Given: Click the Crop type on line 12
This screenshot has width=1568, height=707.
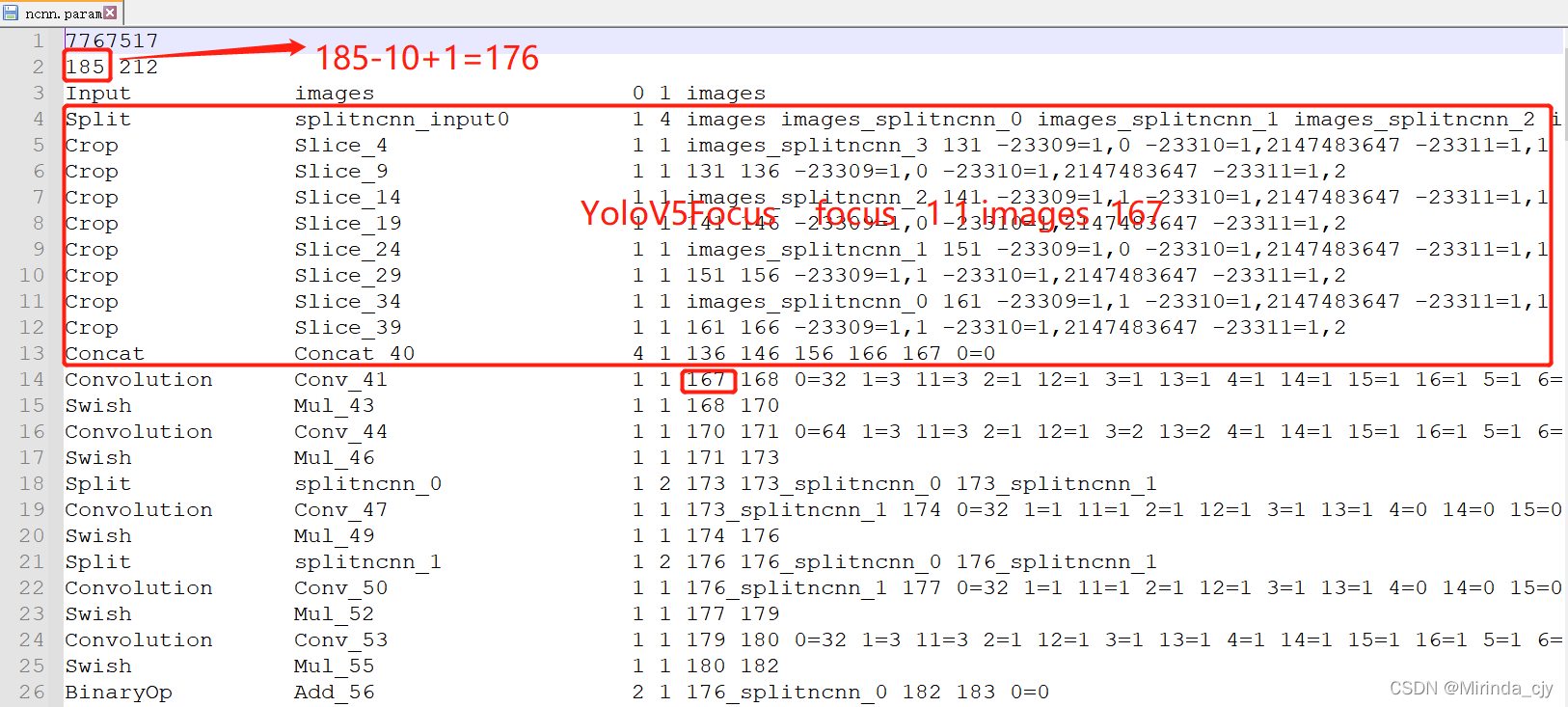Looking at the screenshot, I should point(92,327).
